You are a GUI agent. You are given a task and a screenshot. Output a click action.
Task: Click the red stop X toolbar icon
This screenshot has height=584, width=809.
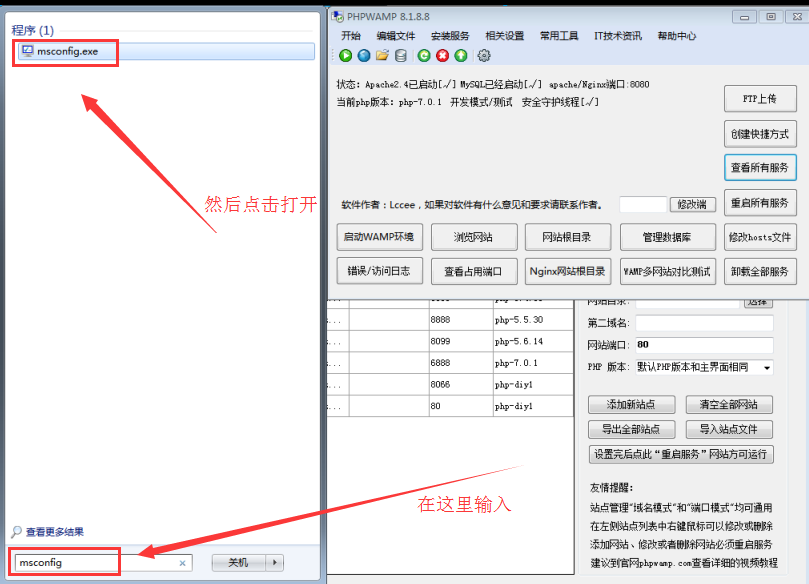(443, 55)
